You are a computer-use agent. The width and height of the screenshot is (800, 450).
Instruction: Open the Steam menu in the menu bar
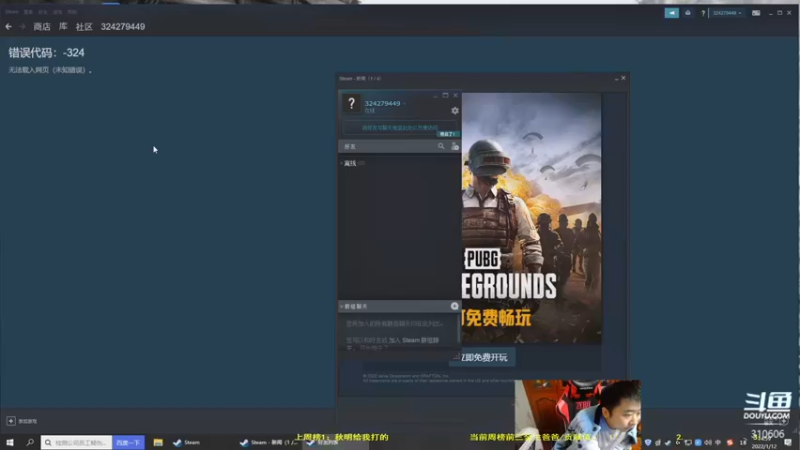pos(12,12)
